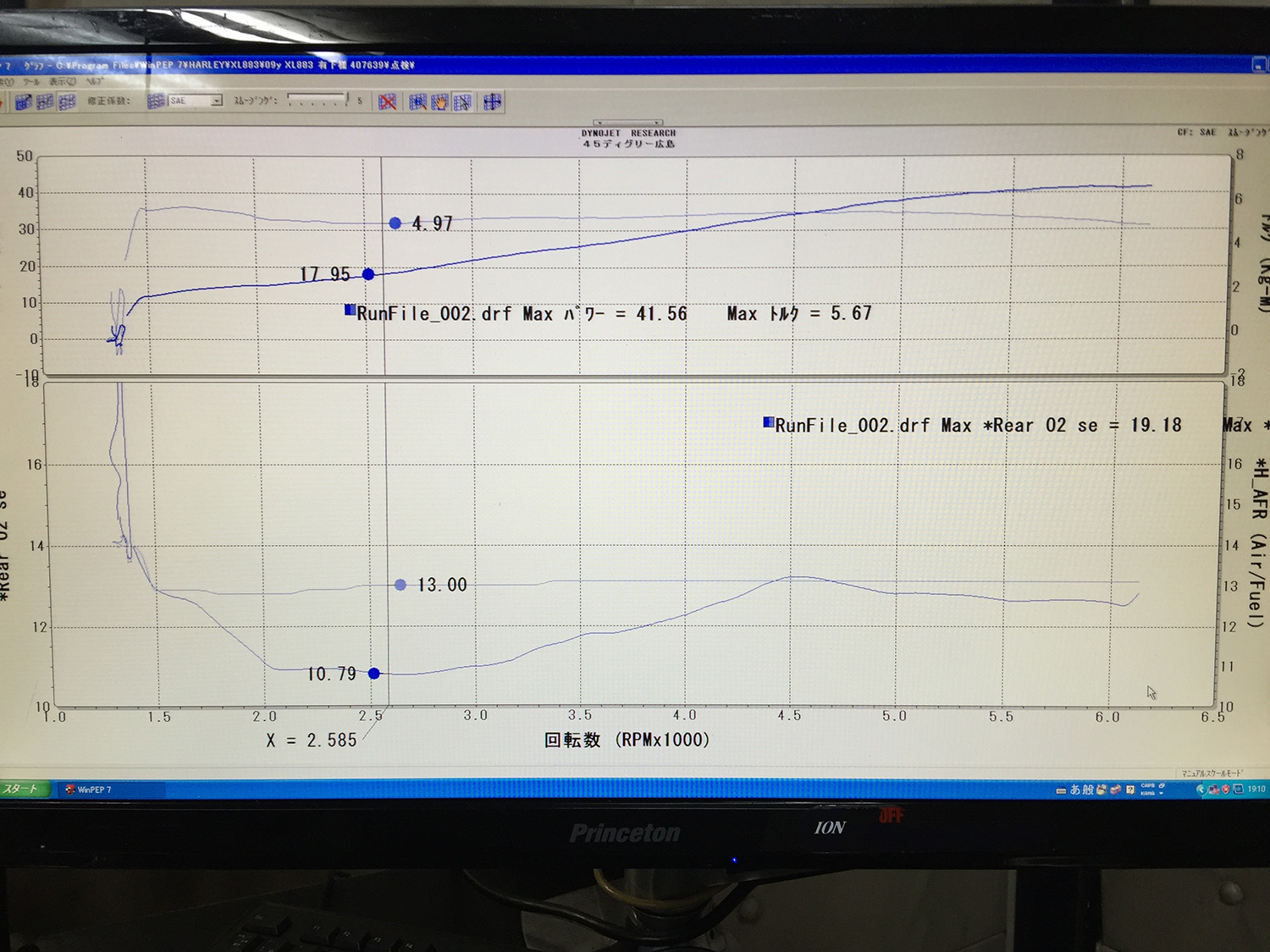Click the second graph layout toolbar icon
This screenshot has height=952, width=1270.
click(45, 102)
